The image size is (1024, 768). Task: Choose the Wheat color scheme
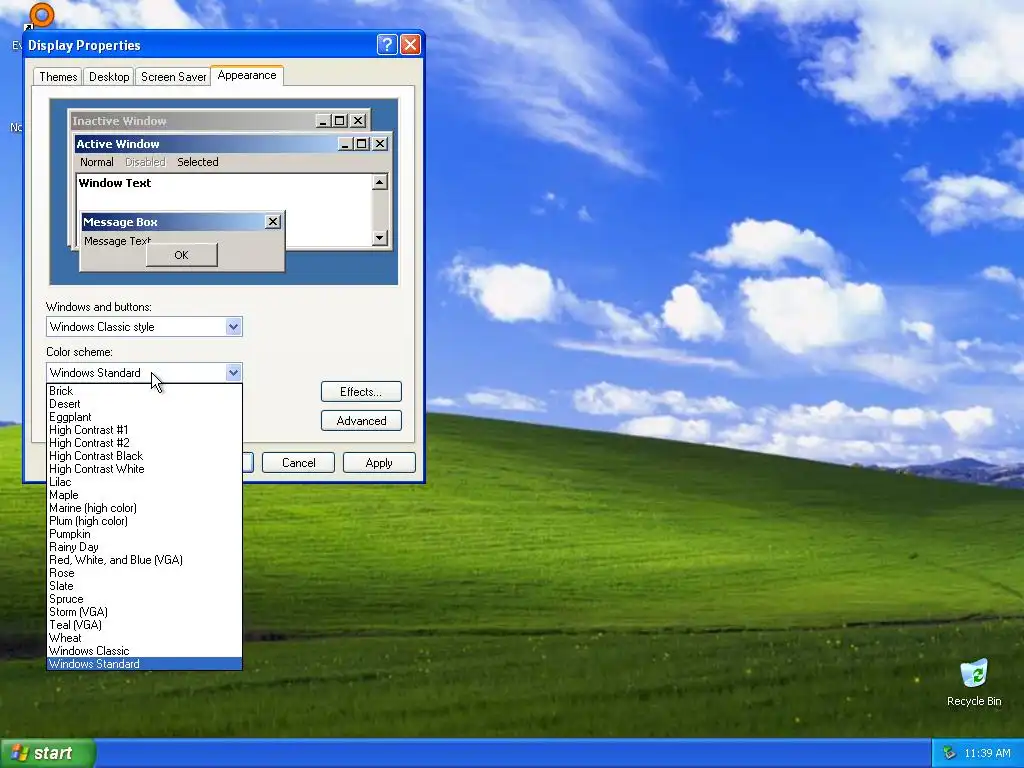click(144, 638)
